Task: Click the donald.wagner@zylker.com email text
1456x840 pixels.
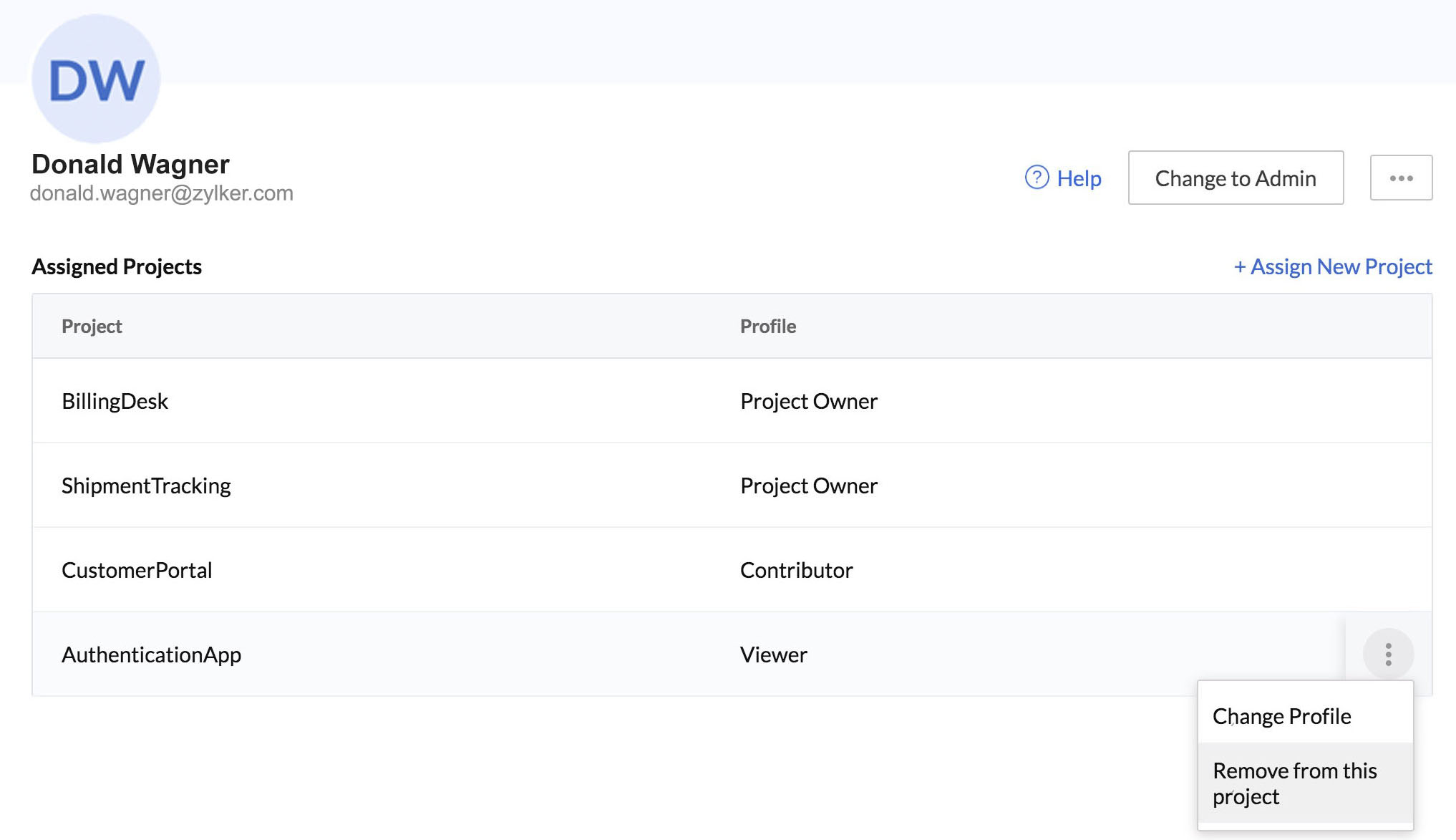Action: coord(162,193)
